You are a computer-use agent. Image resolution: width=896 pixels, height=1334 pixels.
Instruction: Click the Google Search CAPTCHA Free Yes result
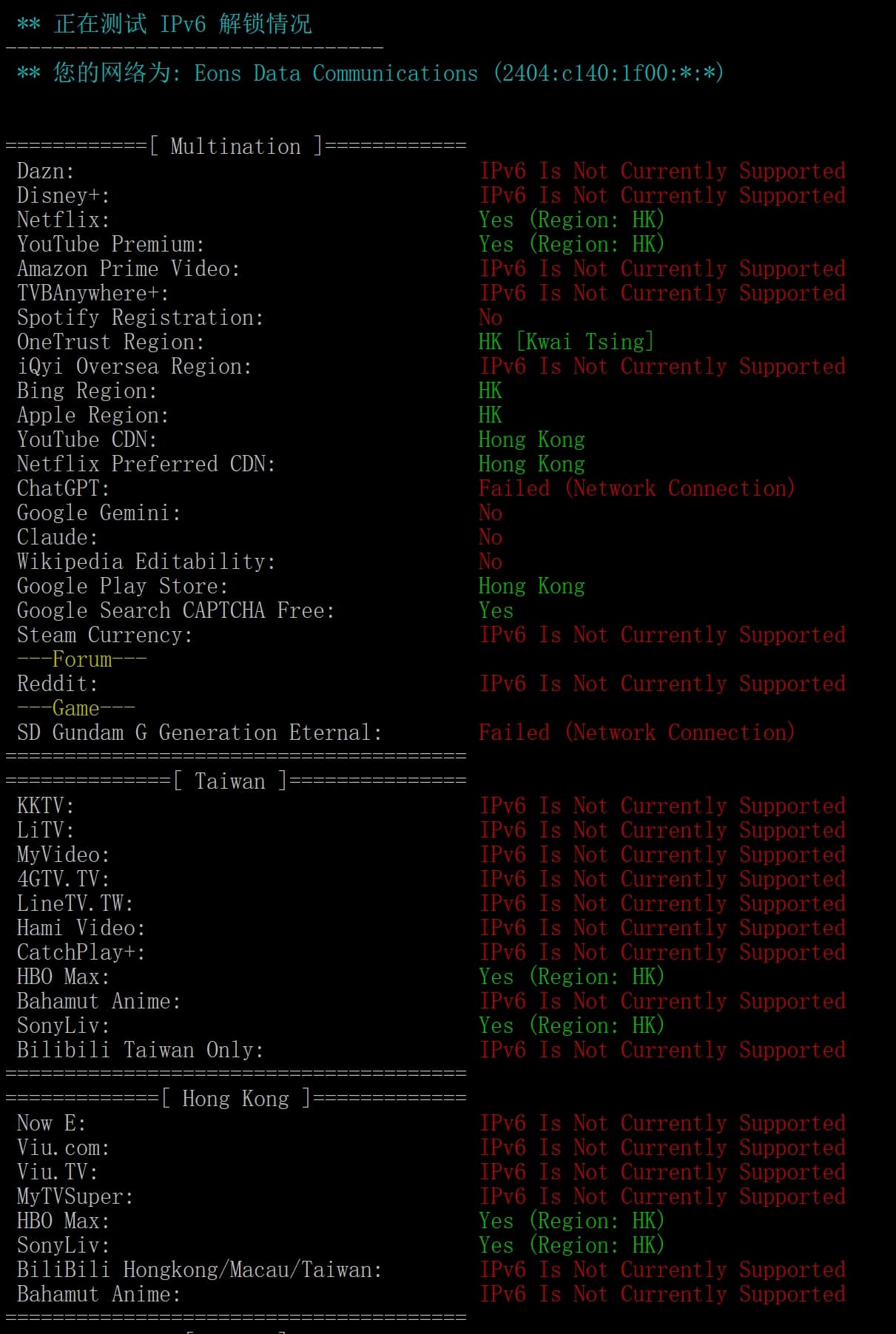coord(496,610)
